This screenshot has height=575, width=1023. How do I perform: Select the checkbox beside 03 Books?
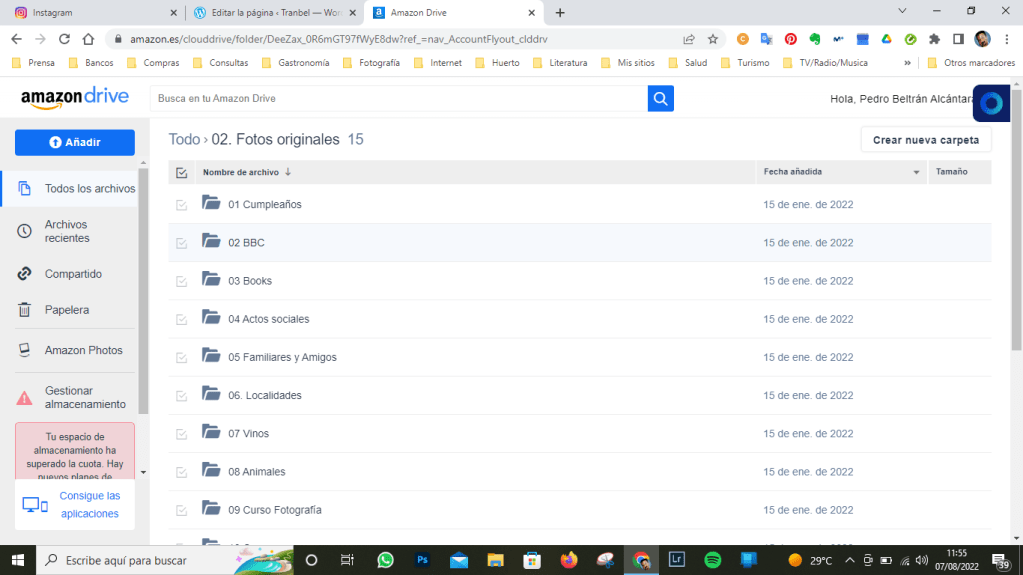pos(181,281)
